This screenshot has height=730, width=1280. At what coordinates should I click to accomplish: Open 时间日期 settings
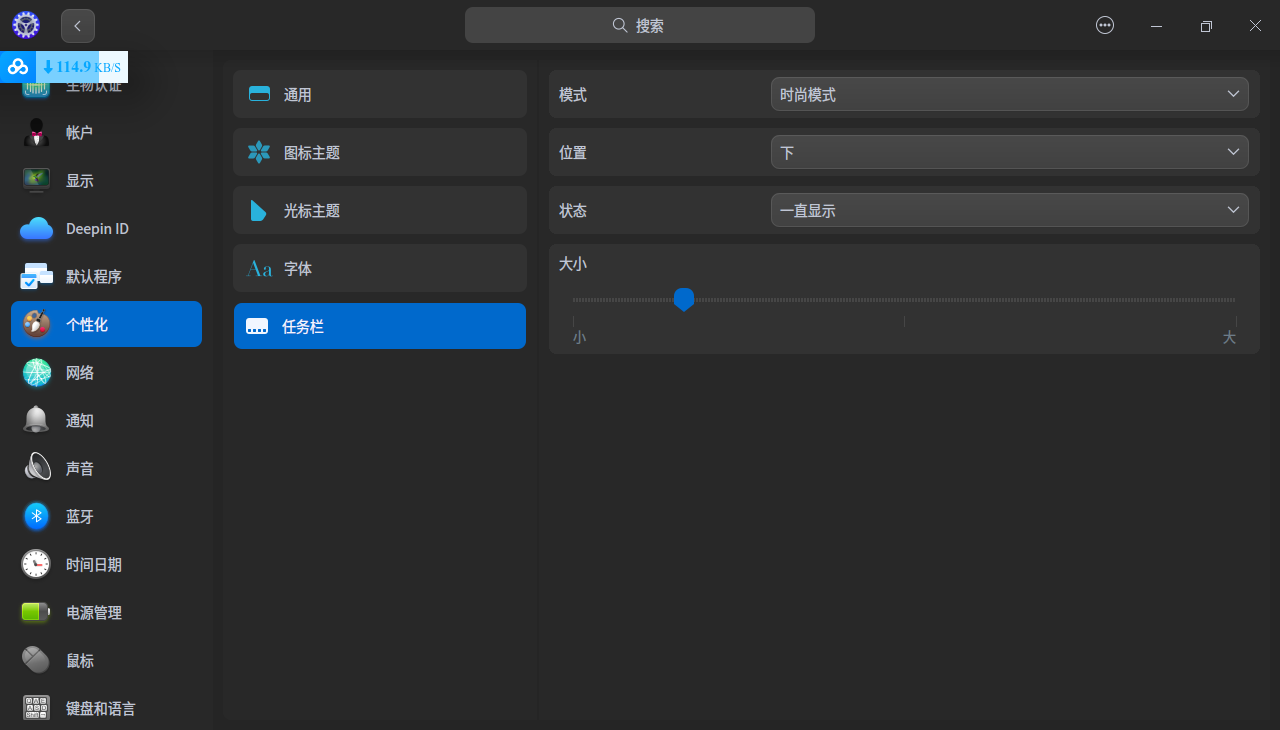[106, 564]
